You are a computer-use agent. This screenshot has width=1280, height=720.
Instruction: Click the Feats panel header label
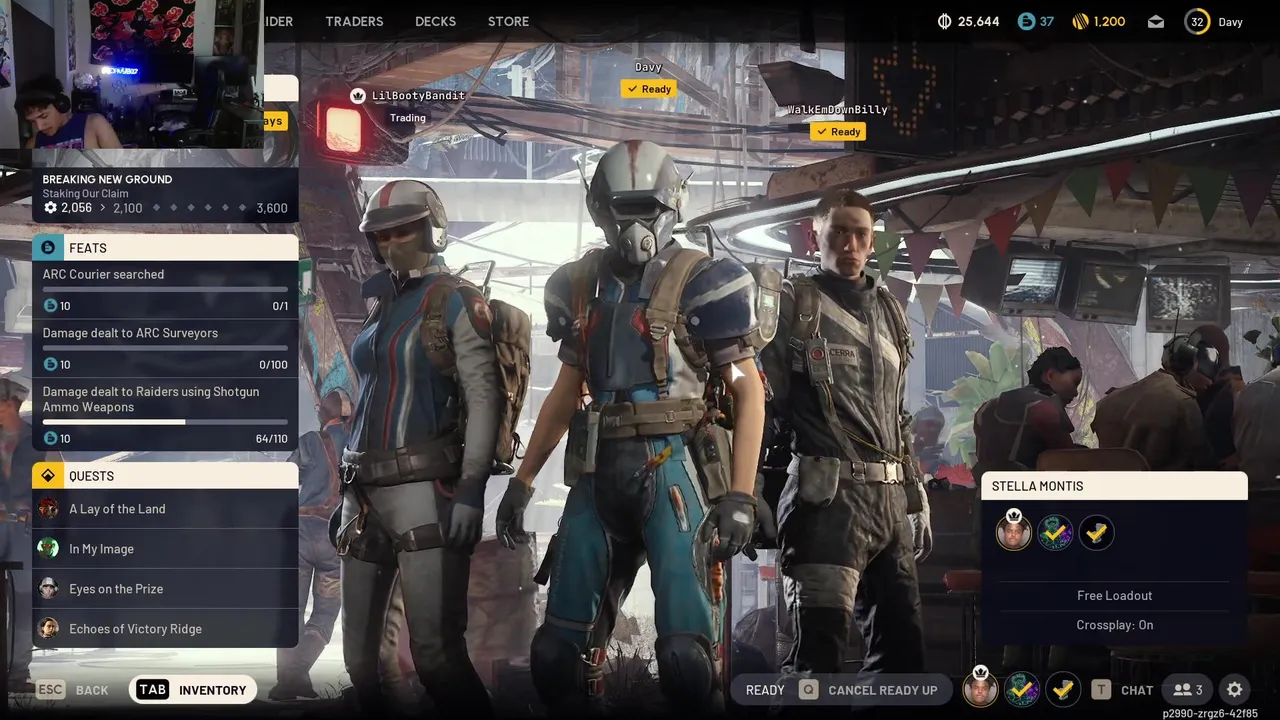click(88, 248)
